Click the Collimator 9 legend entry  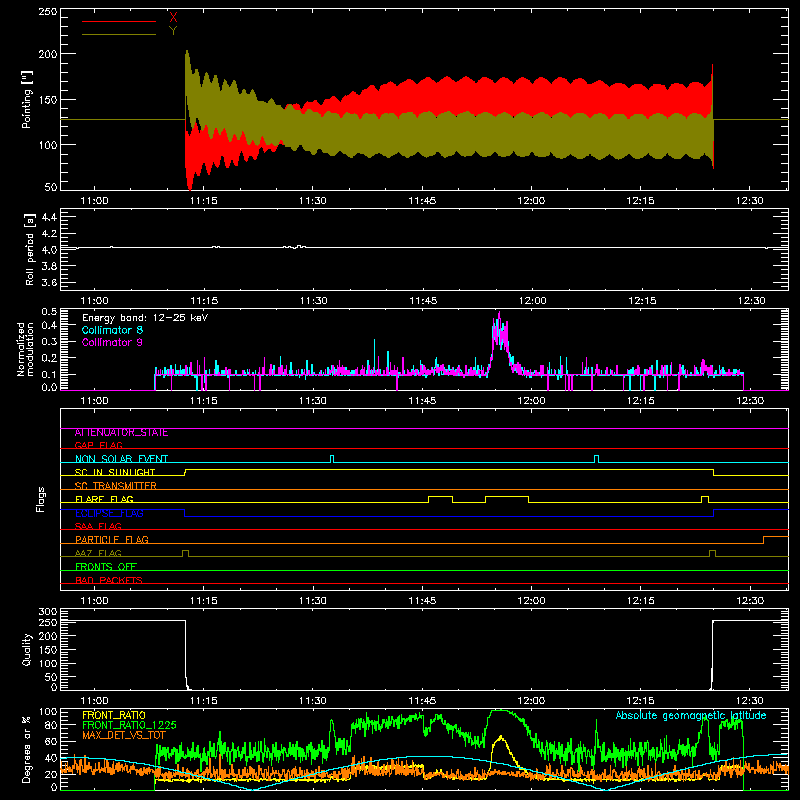click(x=112, y=342)
